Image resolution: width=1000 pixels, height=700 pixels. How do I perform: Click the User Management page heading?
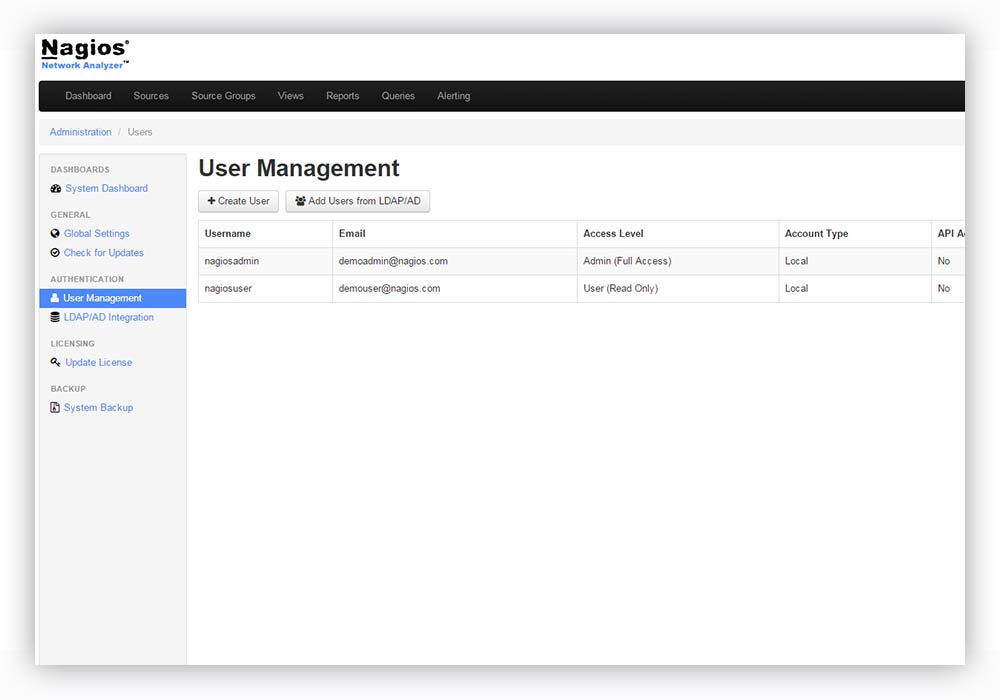298,168
